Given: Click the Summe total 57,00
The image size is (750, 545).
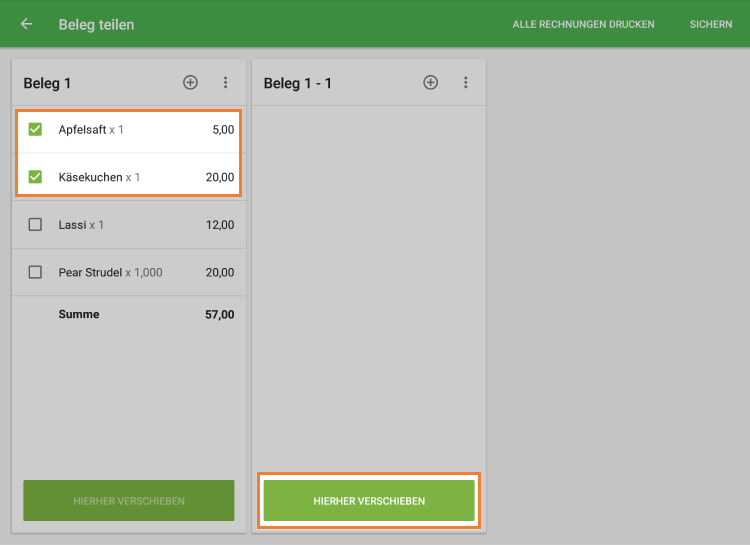Looking at the screenshot, I should coord(220,314).
